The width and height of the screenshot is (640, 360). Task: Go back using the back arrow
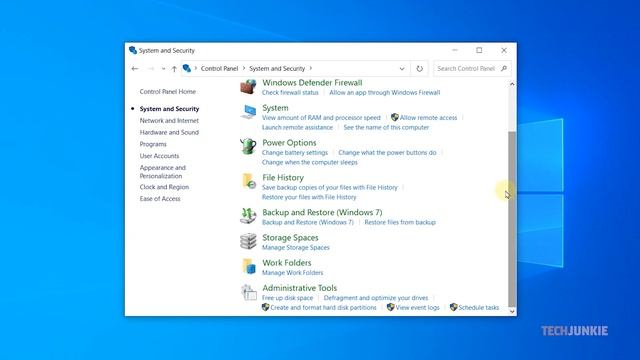coord(135,69)
